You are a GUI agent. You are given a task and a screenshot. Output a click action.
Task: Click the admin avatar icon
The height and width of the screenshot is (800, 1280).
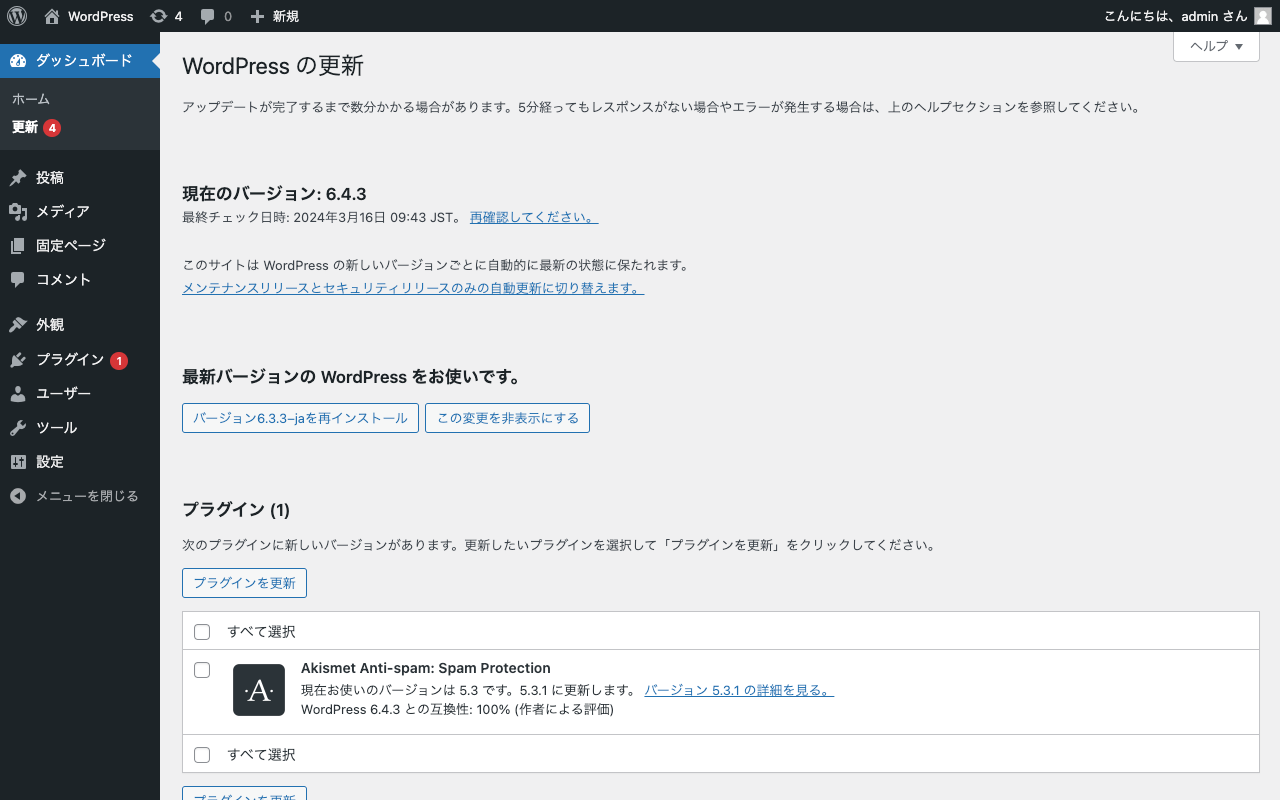click(x=1263, y=16)
